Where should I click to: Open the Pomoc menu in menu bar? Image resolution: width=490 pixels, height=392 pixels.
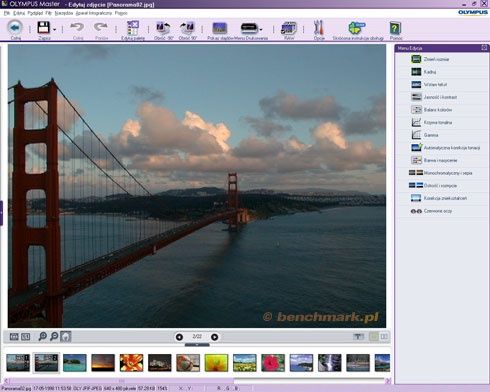pos(121,13)
